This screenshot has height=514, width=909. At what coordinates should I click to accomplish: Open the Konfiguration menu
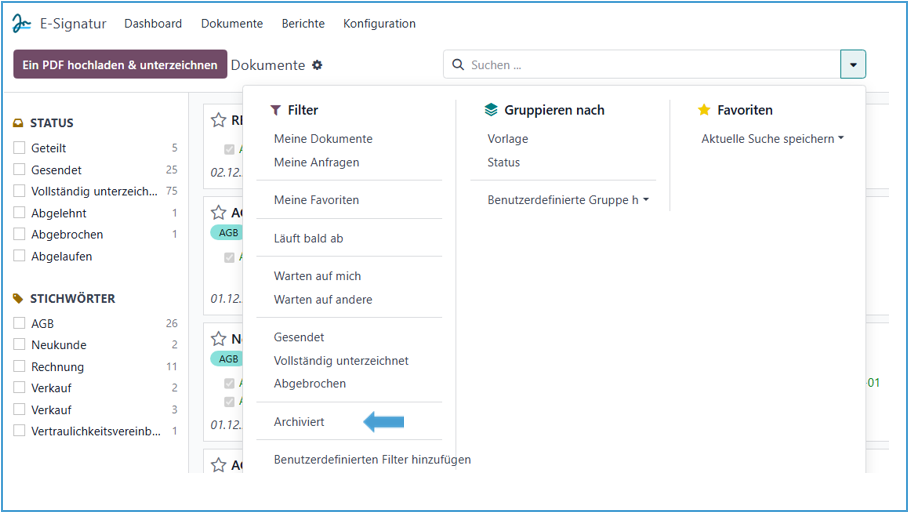coord(379,23)
